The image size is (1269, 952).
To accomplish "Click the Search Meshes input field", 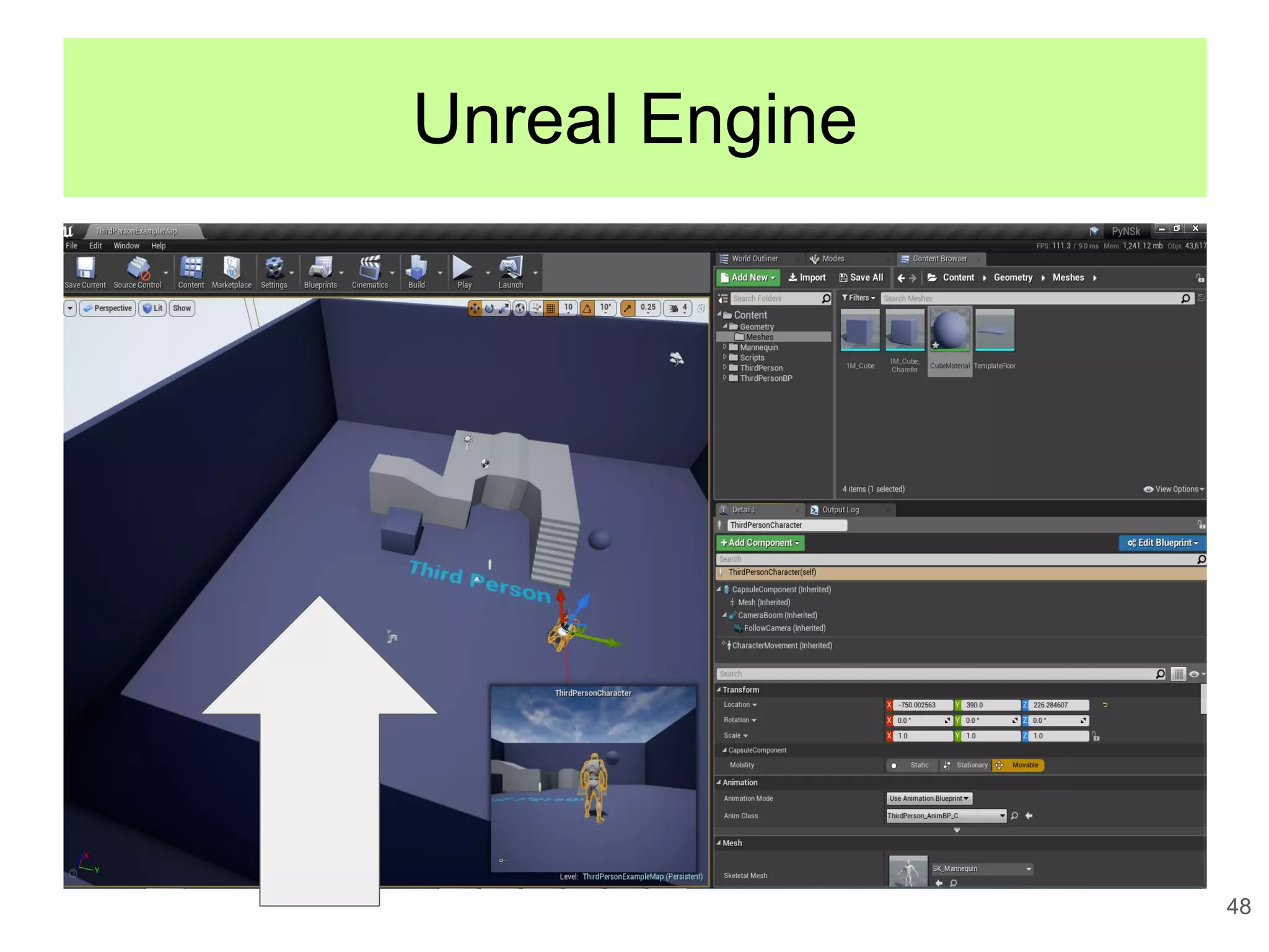I will click(x=1036, y=299).
